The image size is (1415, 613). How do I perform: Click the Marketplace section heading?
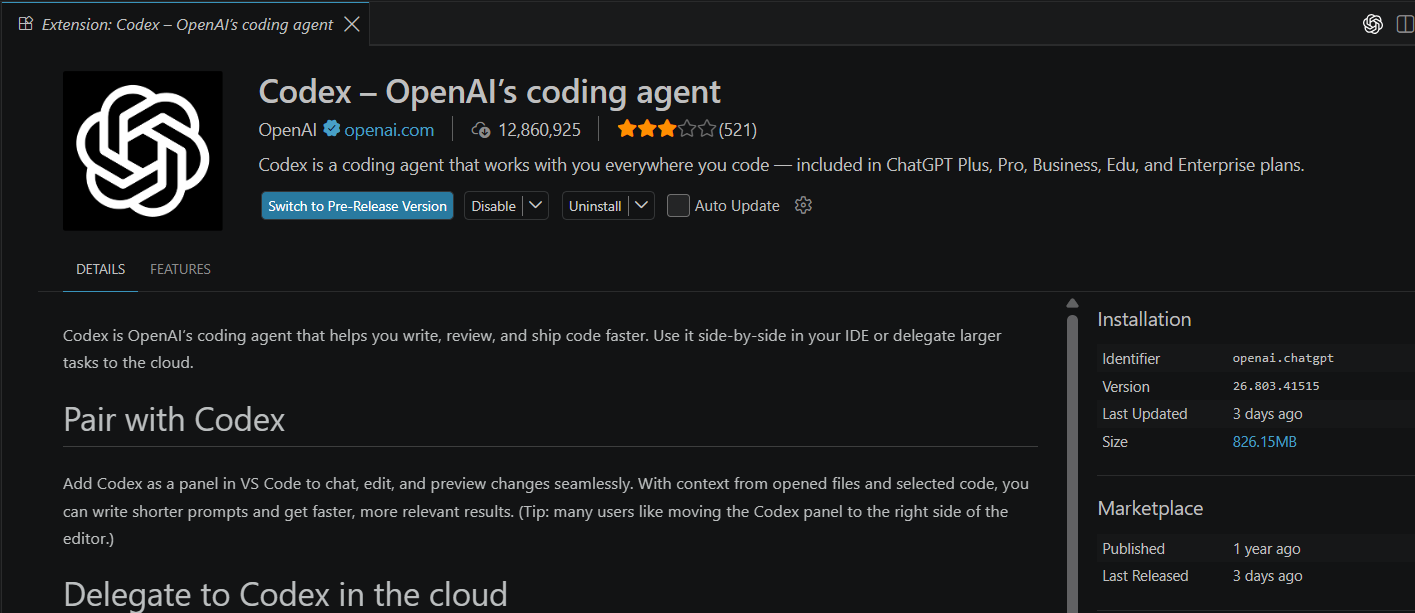1150,508
